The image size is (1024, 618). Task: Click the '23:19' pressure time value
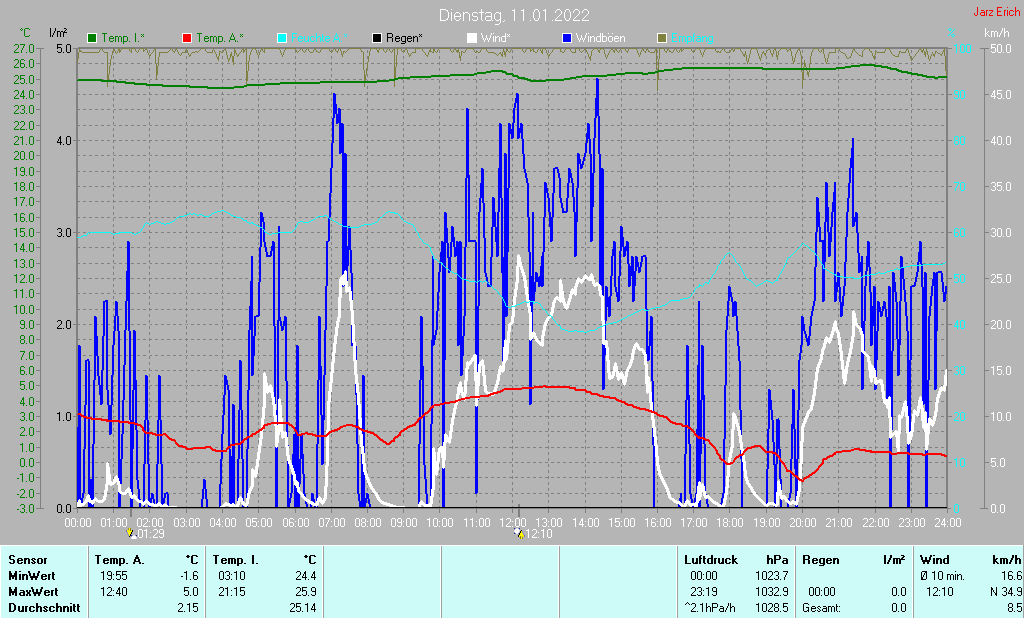click(704, 592)
